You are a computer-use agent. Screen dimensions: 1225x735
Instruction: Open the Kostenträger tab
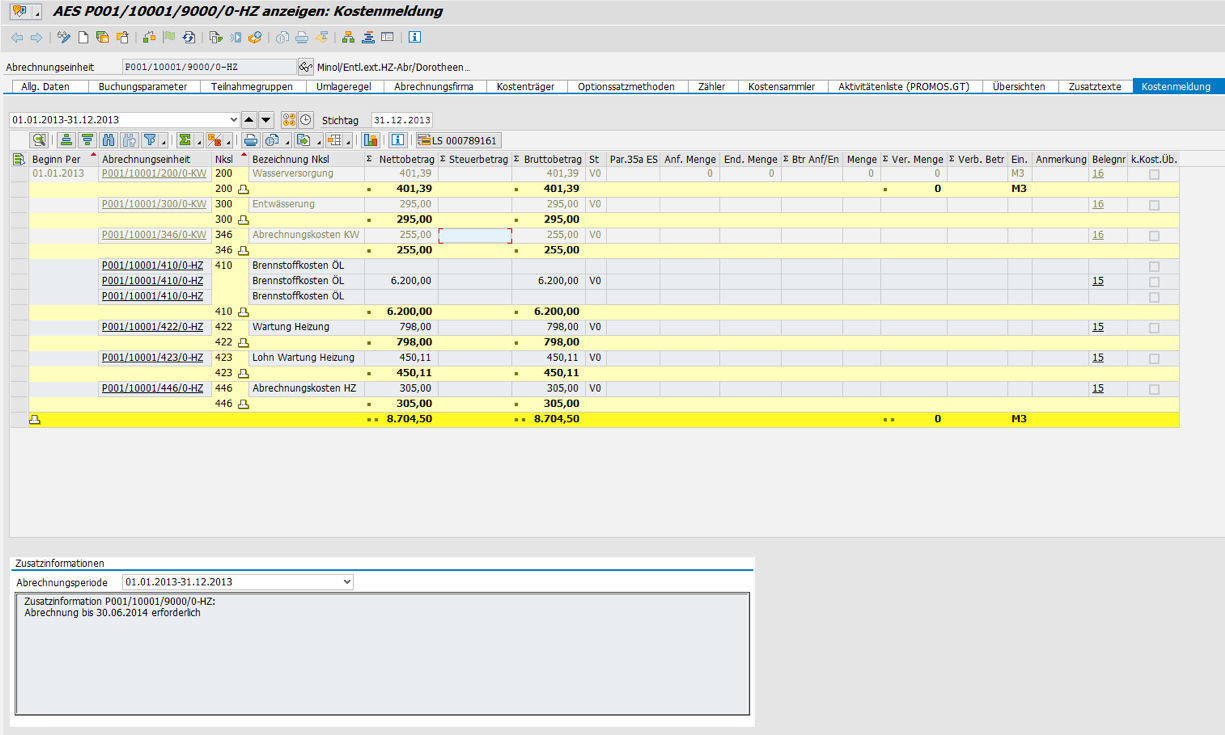tap(525, 87)
